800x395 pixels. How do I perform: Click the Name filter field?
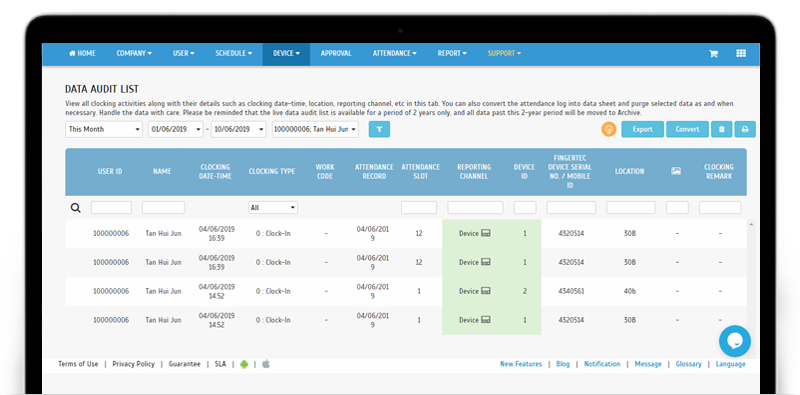tap(163, 208)
